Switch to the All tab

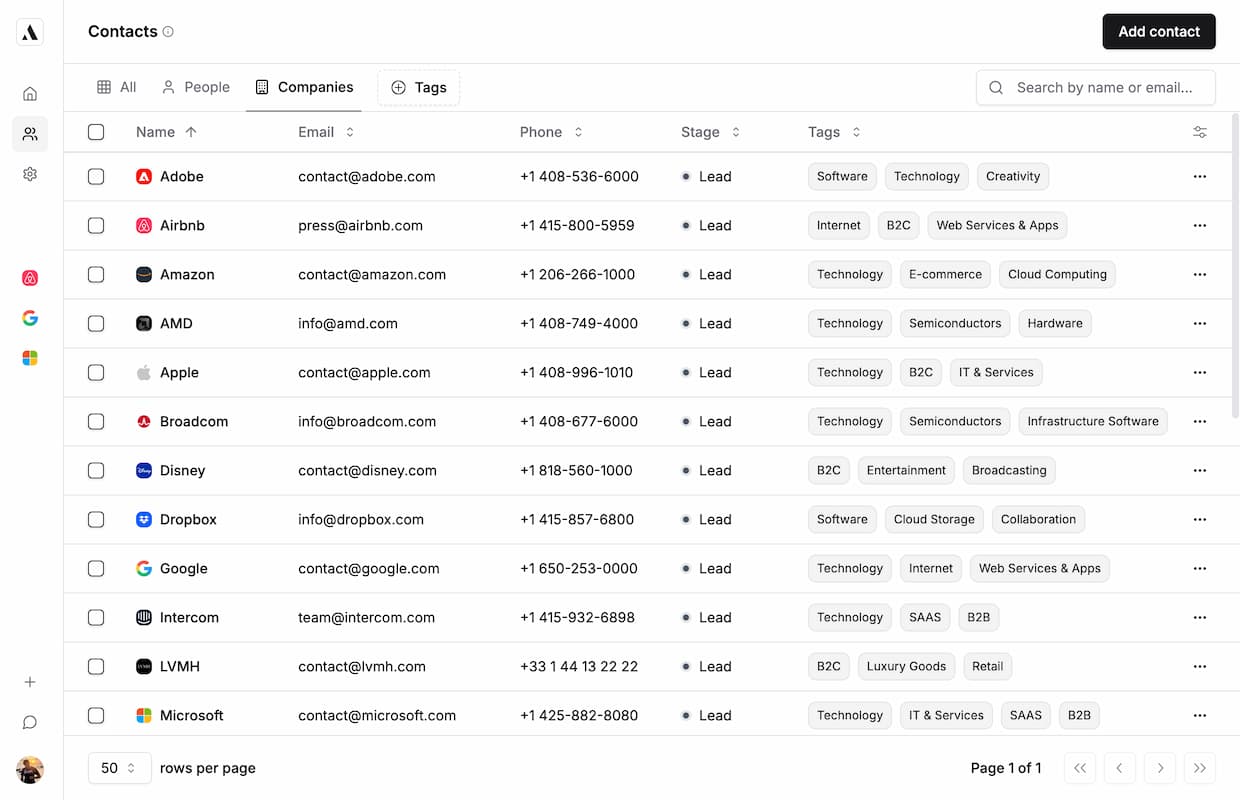pyautogui.click(x=117, y=87)
